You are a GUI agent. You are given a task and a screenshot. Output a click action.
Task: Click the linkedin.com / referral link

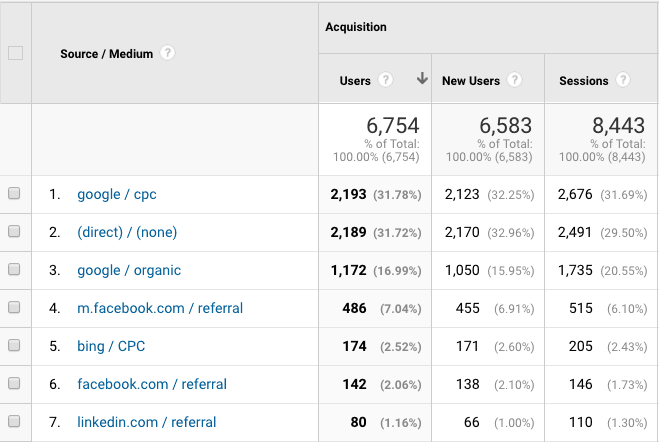[x=147, y=422]
